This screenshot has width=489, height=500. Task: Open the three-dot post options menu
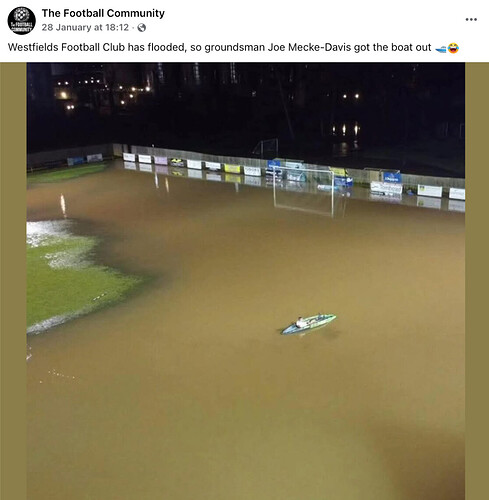pos(471,20)
